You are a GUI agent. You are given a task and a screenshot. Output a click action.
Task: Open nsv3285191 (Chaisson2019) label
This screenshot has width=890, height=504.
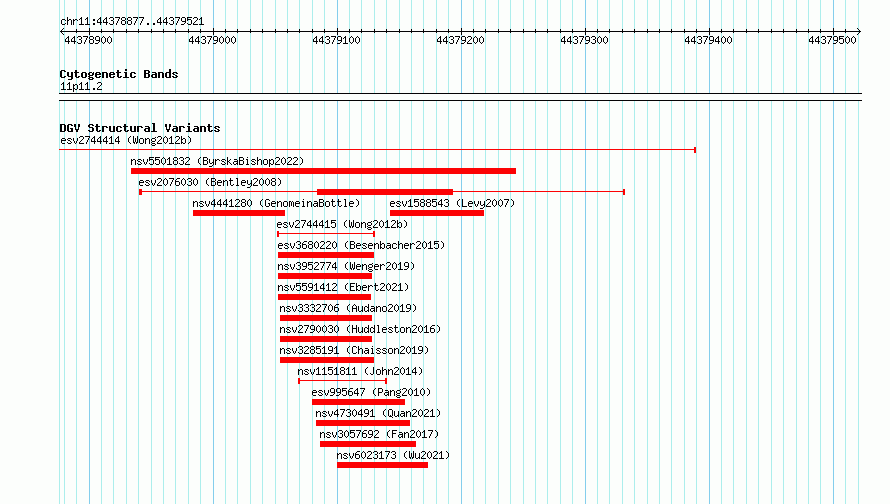point(354,350)
